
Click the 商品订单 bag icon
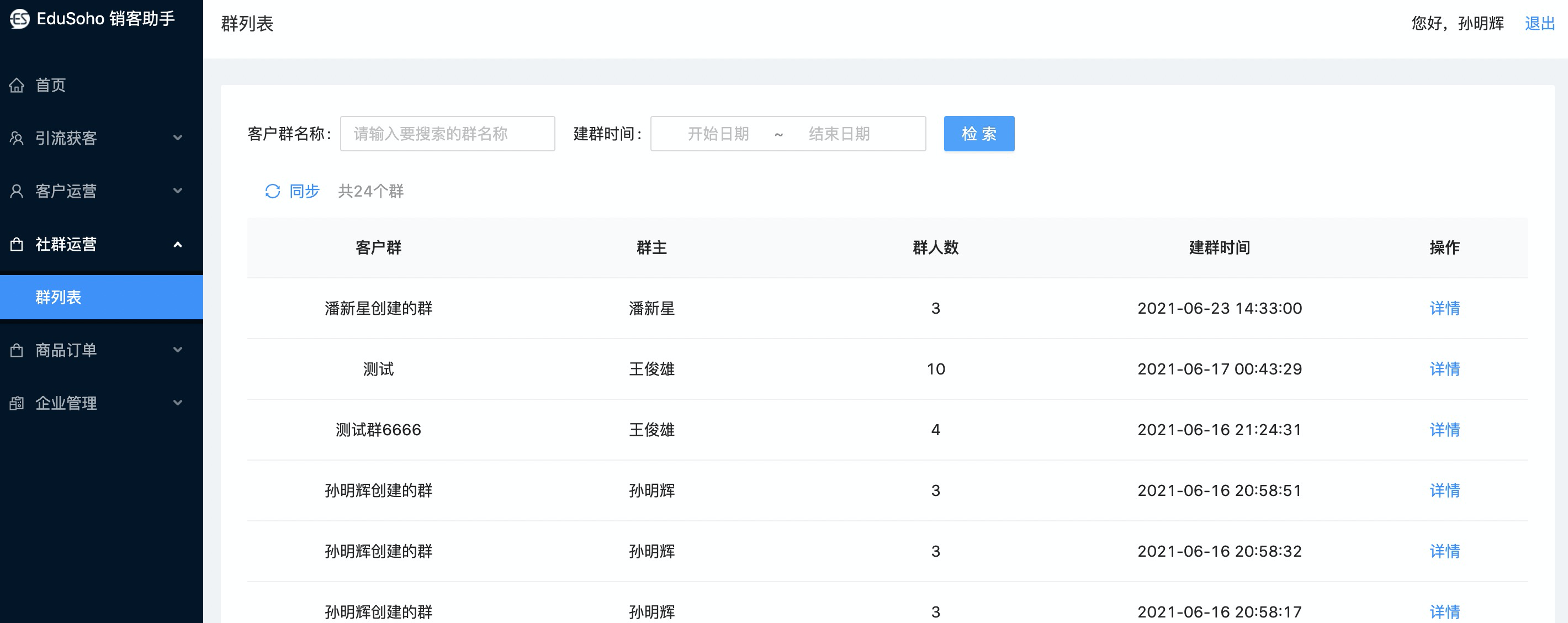17,350
